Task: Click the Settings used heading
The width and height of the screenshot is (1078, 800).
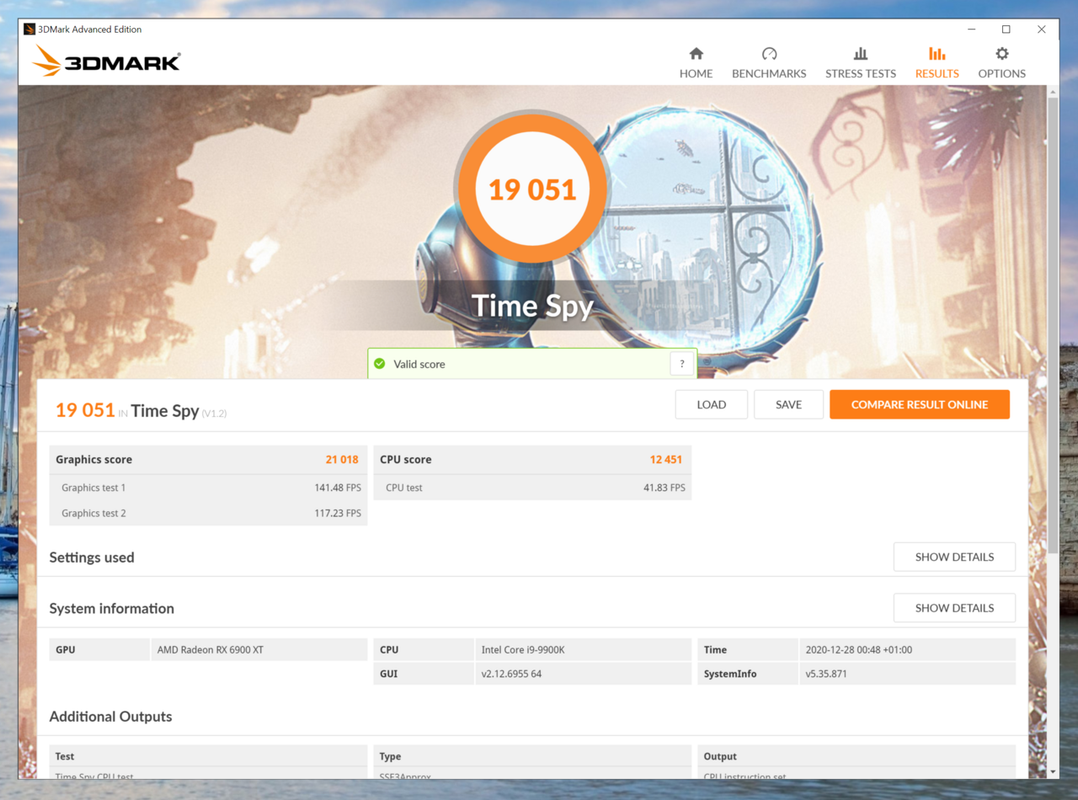Action: click(x=91, y=557)
